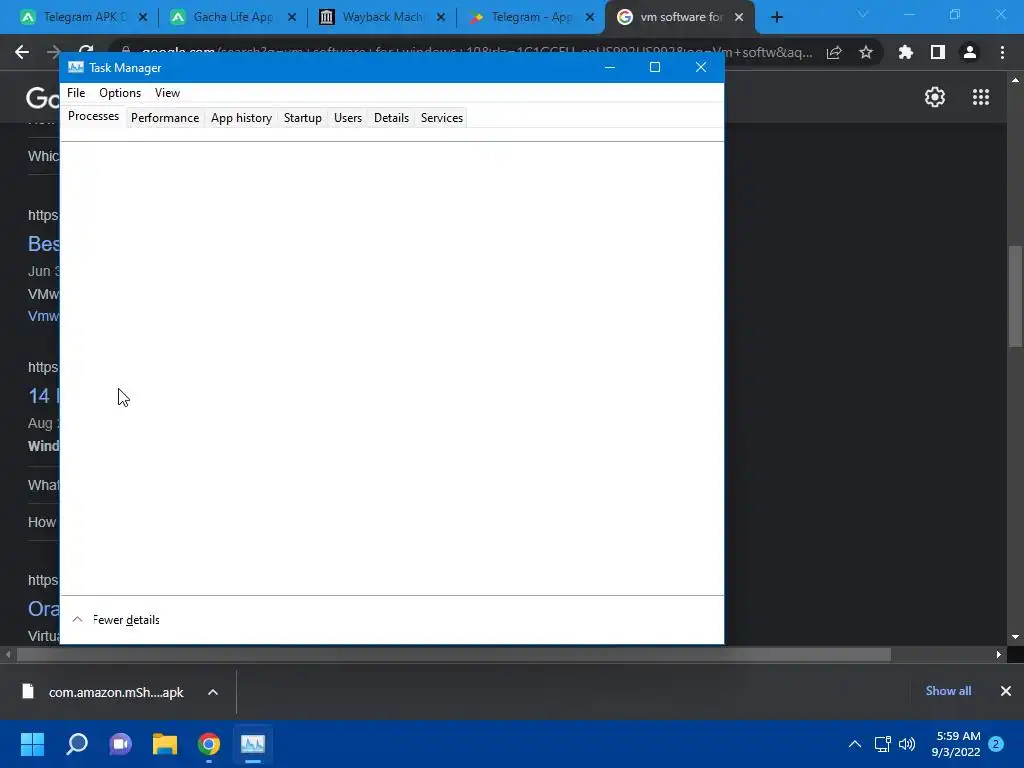Click the page scroll-down arrow
This screenshot has width=1024, height=768.
point(1016,637)
